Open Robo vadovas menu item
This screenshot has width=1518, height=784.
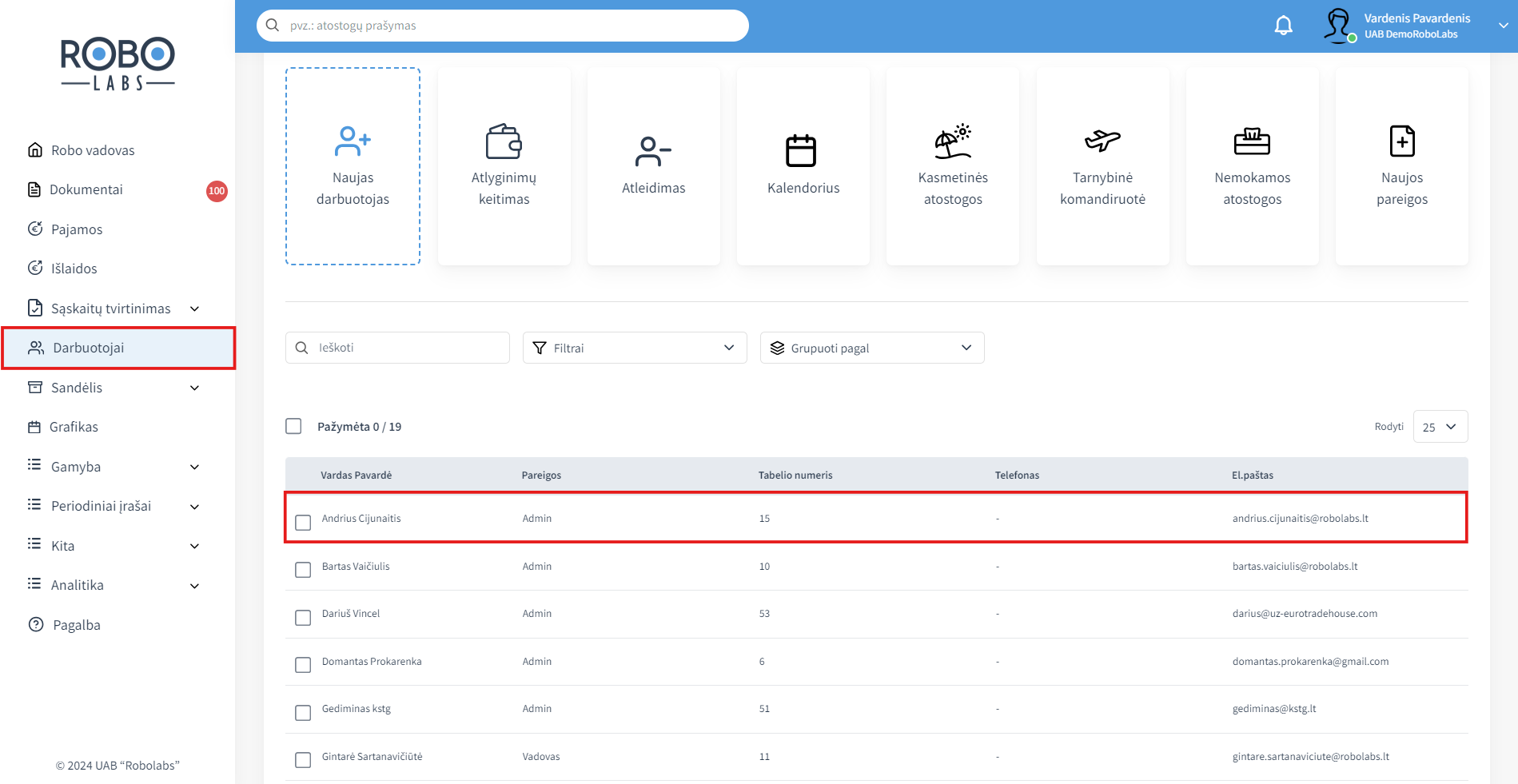pos(93,150)
